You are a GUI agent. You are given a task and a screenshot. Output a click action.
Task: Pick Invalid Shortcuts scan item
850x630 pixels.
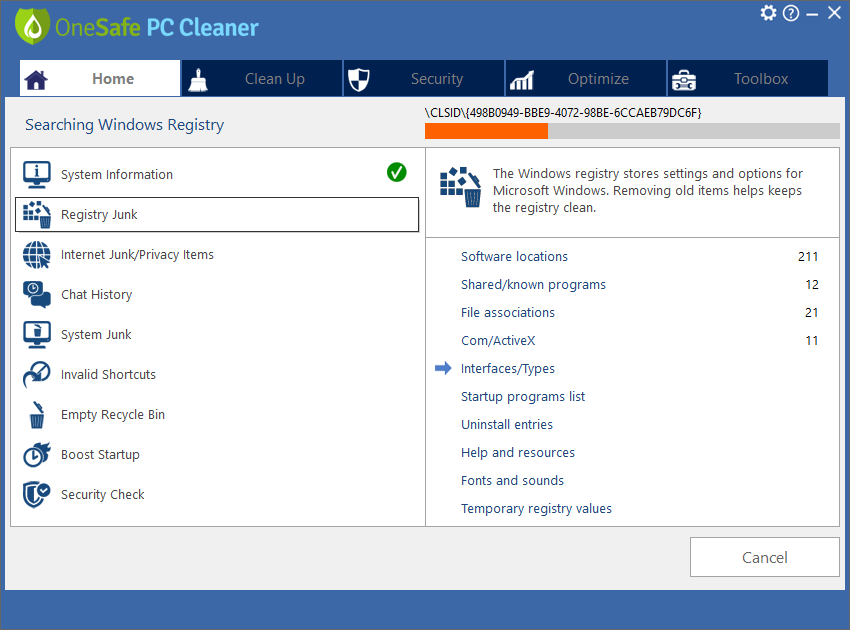coord(217,375)
